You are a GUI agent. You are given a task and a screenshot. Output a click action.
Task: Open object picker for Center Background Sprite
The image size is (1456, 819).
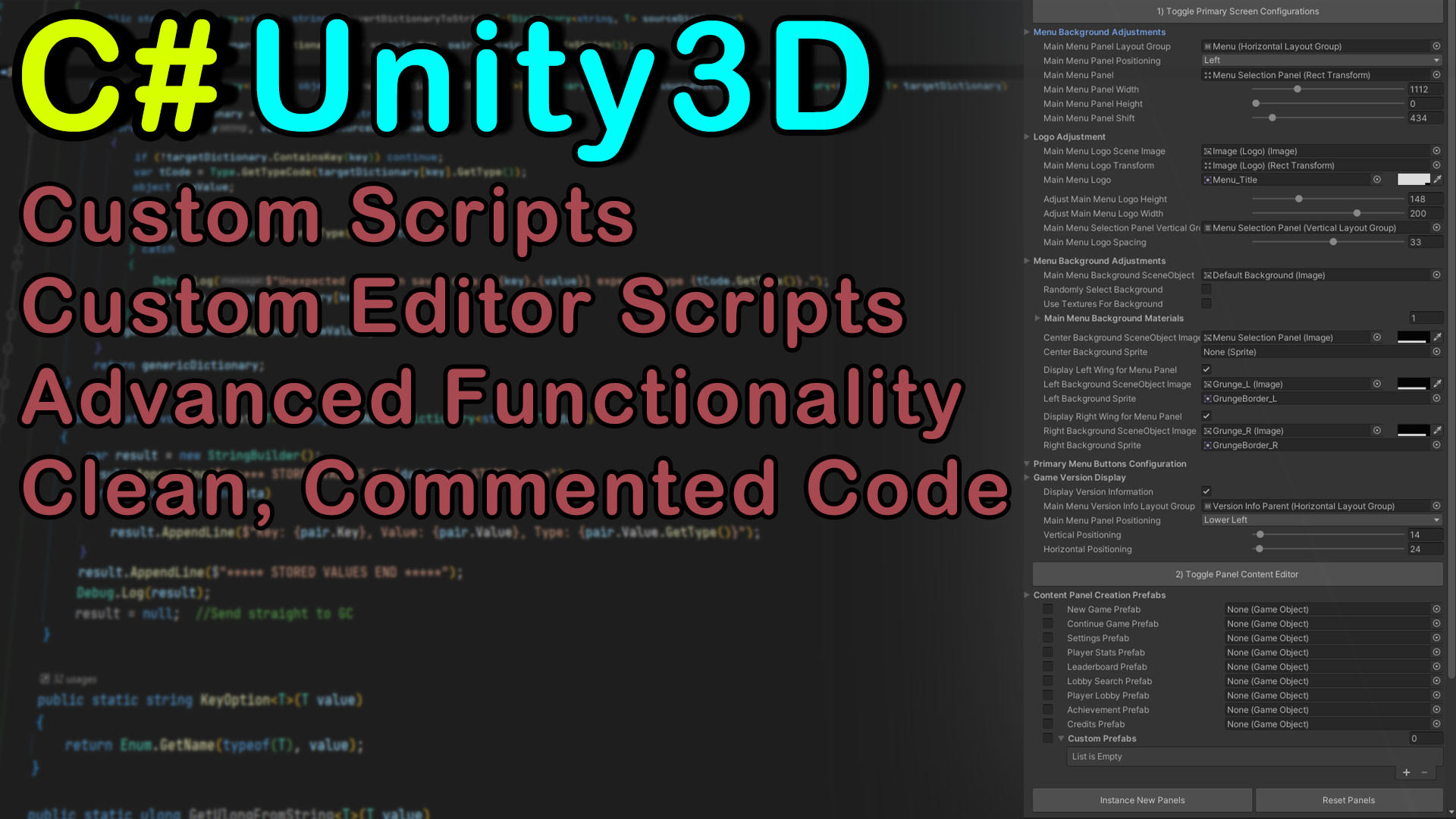tap(1436, 352)
